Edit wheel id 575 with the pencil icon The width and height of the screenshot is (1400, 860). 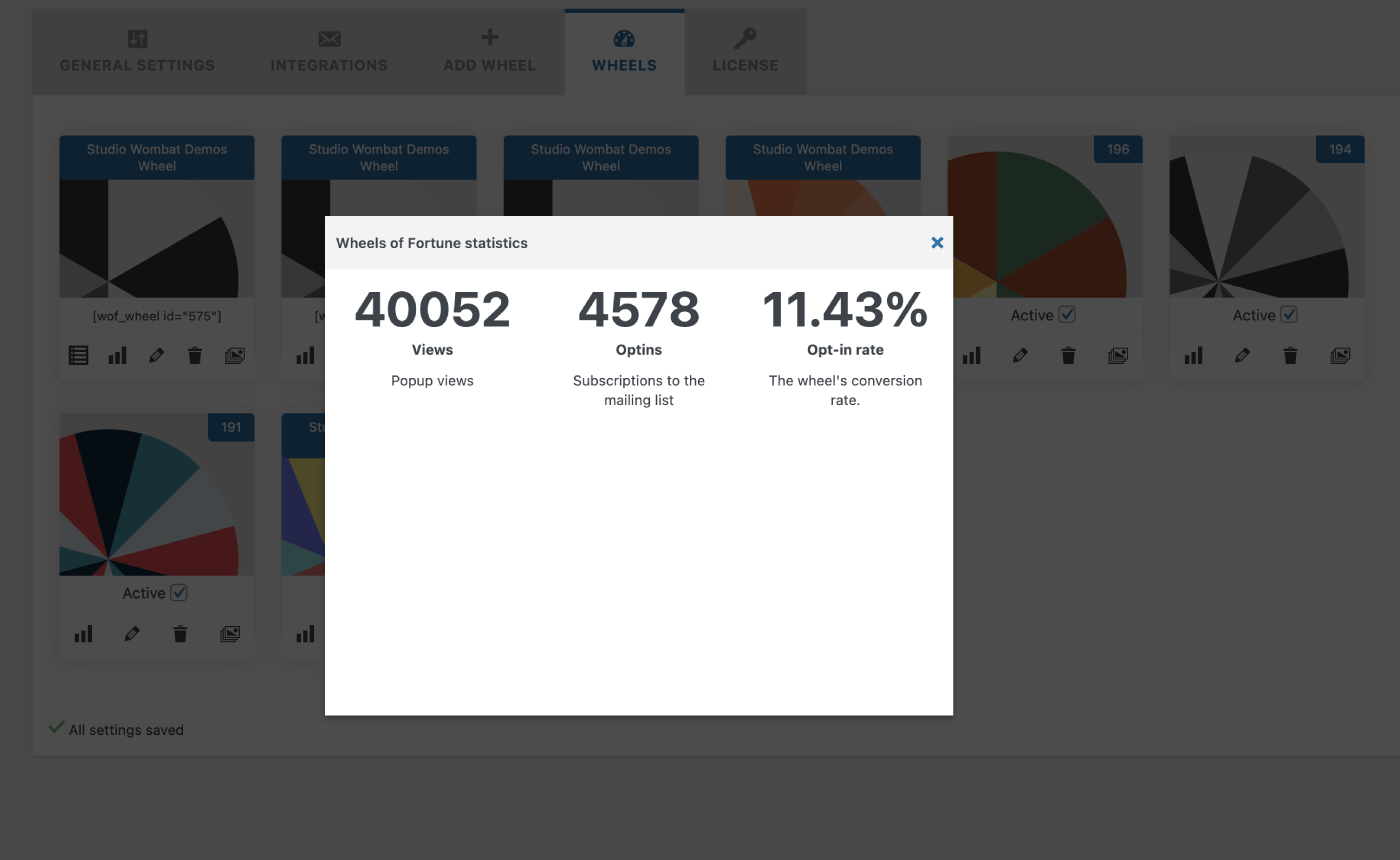click(x=156, y=355)
